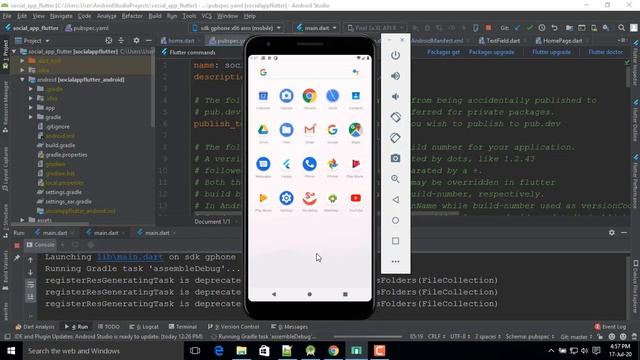Click the Git revert arrow icon

pyautogui.click(x=554, y=28)
